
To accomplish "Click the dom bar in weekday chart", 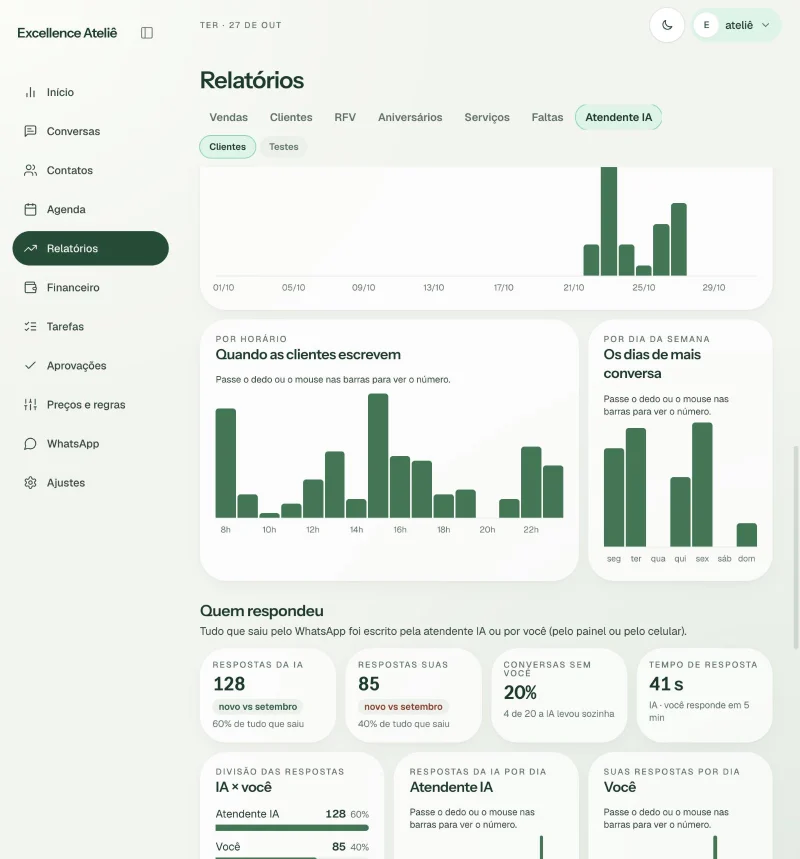I will (x=747, y=535).
